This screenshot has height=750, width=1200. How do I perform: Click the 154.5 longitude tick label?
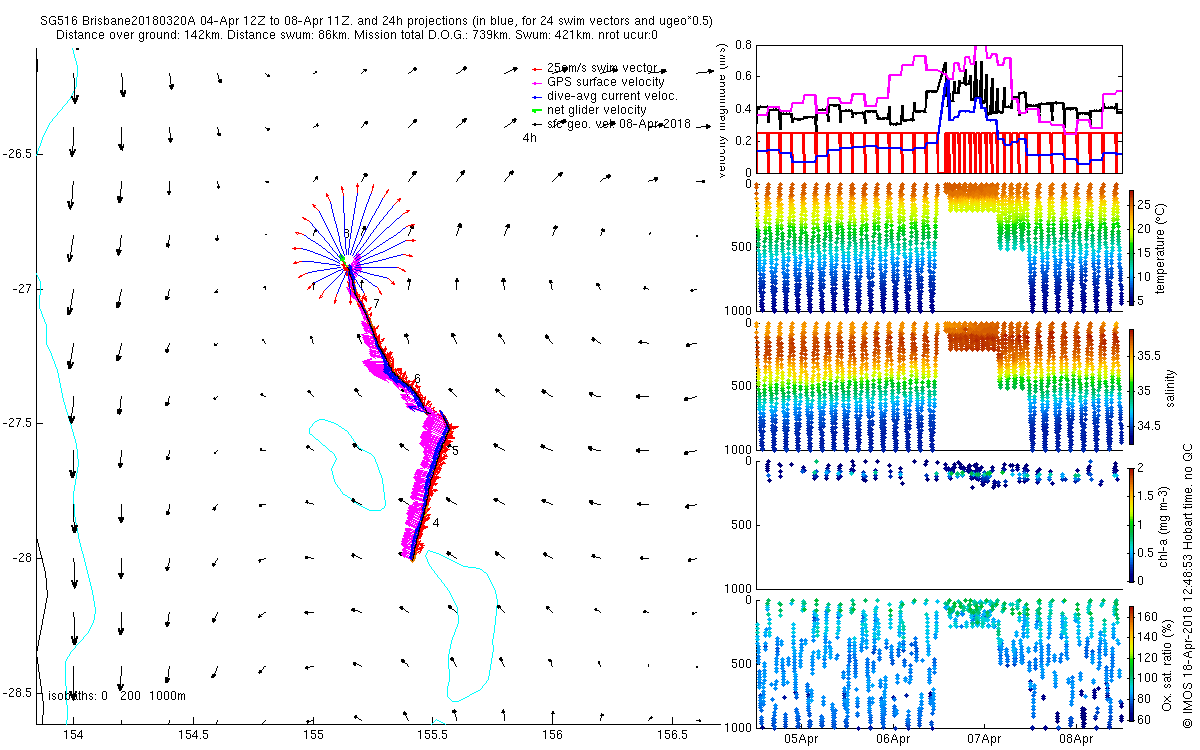tap(192, 735)
